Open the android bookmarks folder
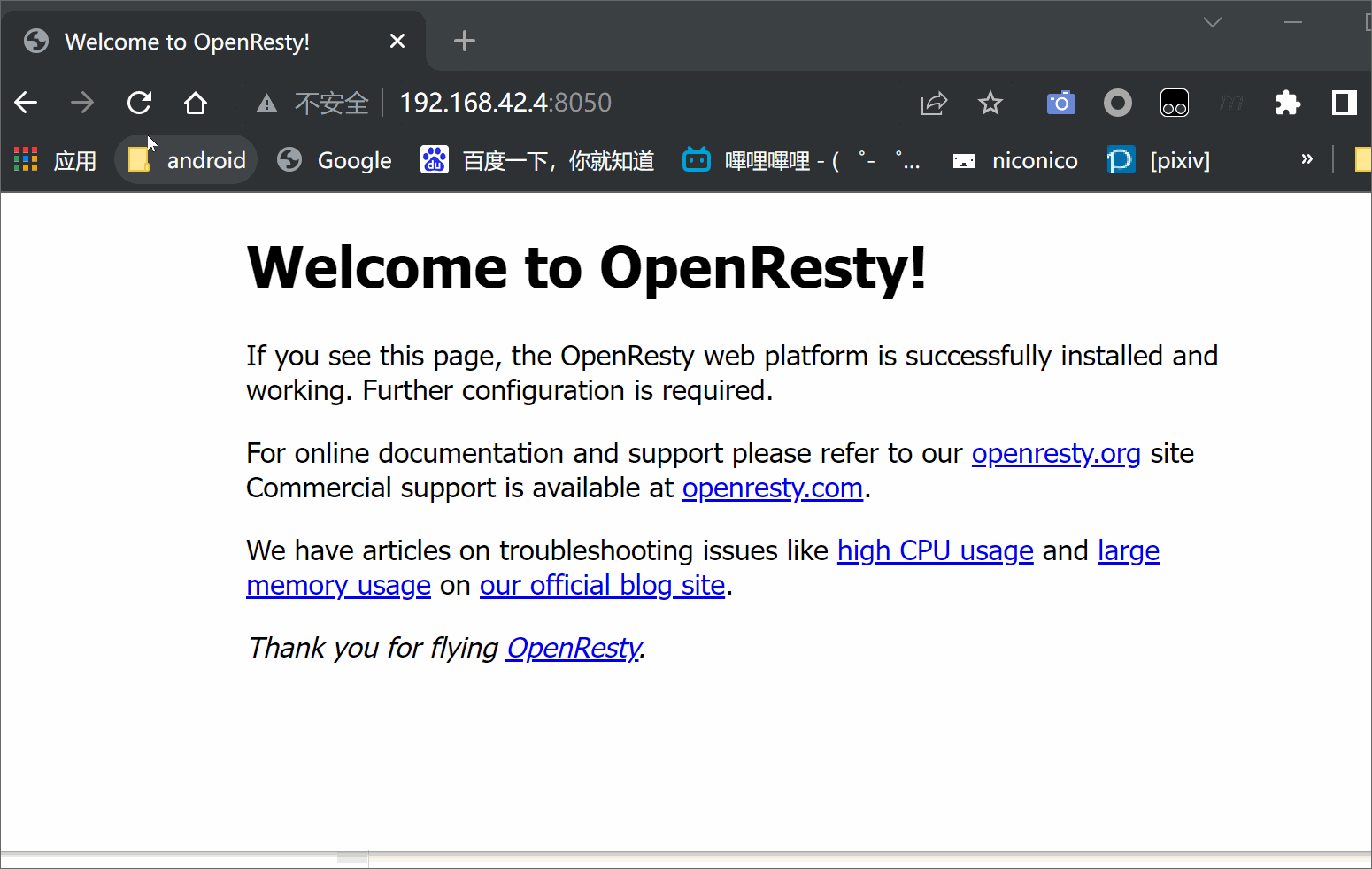Screen dimensions: 1372x869 (186, 160)
